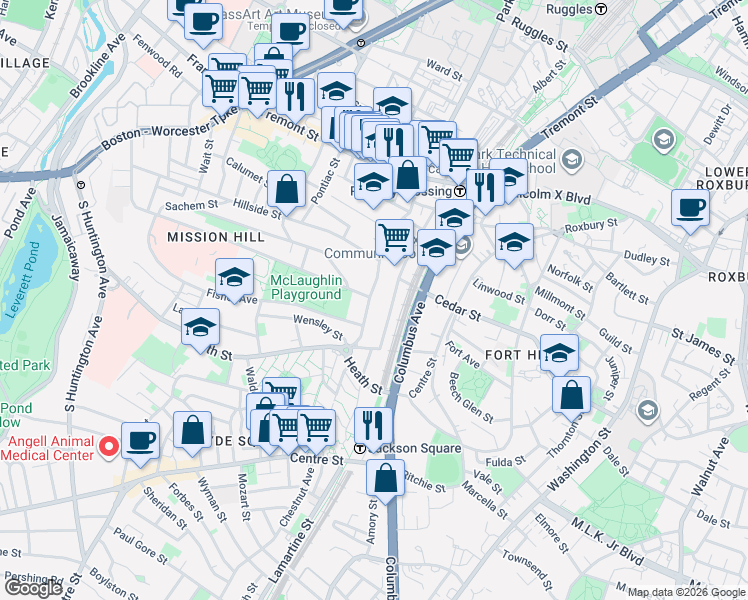This screenshot has height=600, width=748.
Task: Click the shopping bag marker above Roxbury Crossing label
Action: click(x=408, y=178)
